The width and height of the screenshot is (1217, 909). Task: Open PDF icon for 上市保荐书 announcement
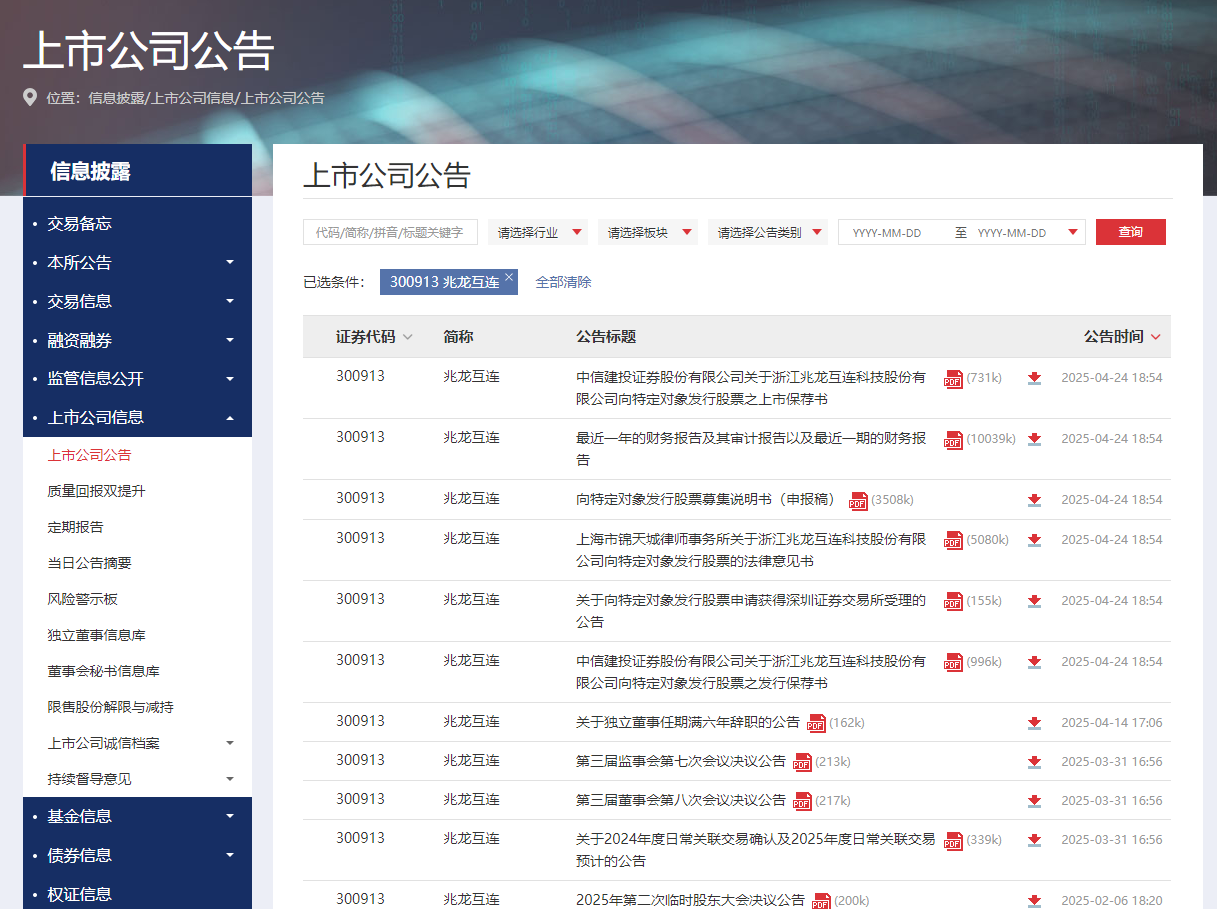(x=953, y=379)
